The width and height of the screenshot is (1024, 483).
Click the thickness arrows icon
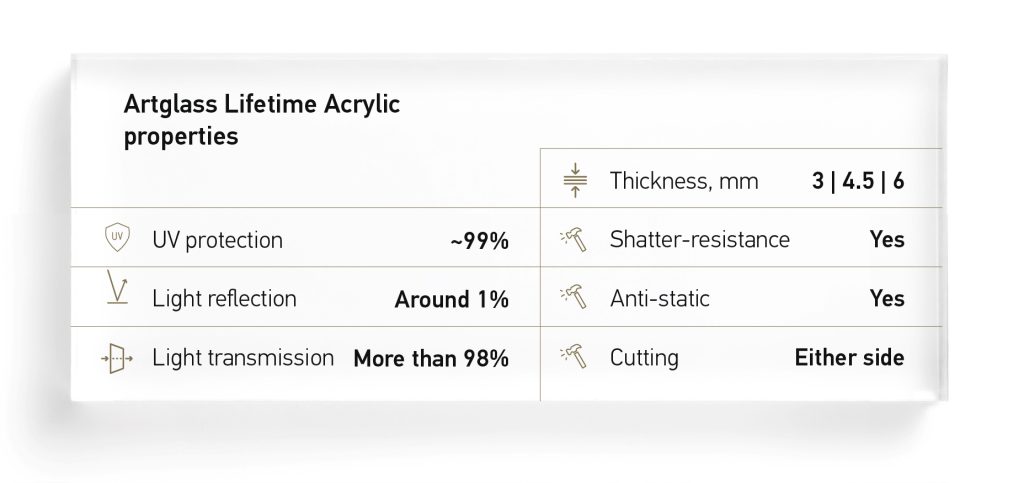click(575, 180)
